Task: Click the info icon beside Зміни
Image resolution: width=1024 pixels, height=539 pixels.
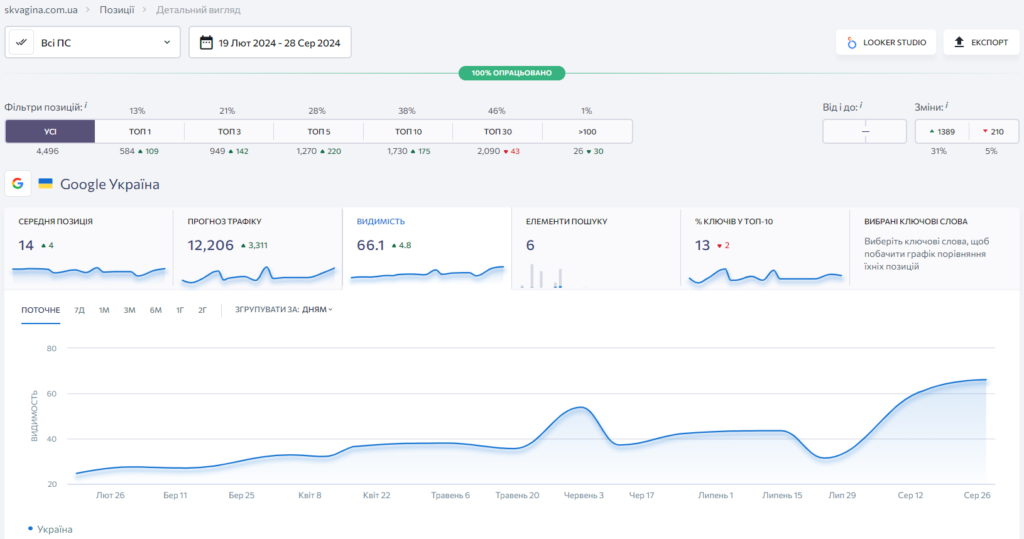Action: click(x=947, y=105)
